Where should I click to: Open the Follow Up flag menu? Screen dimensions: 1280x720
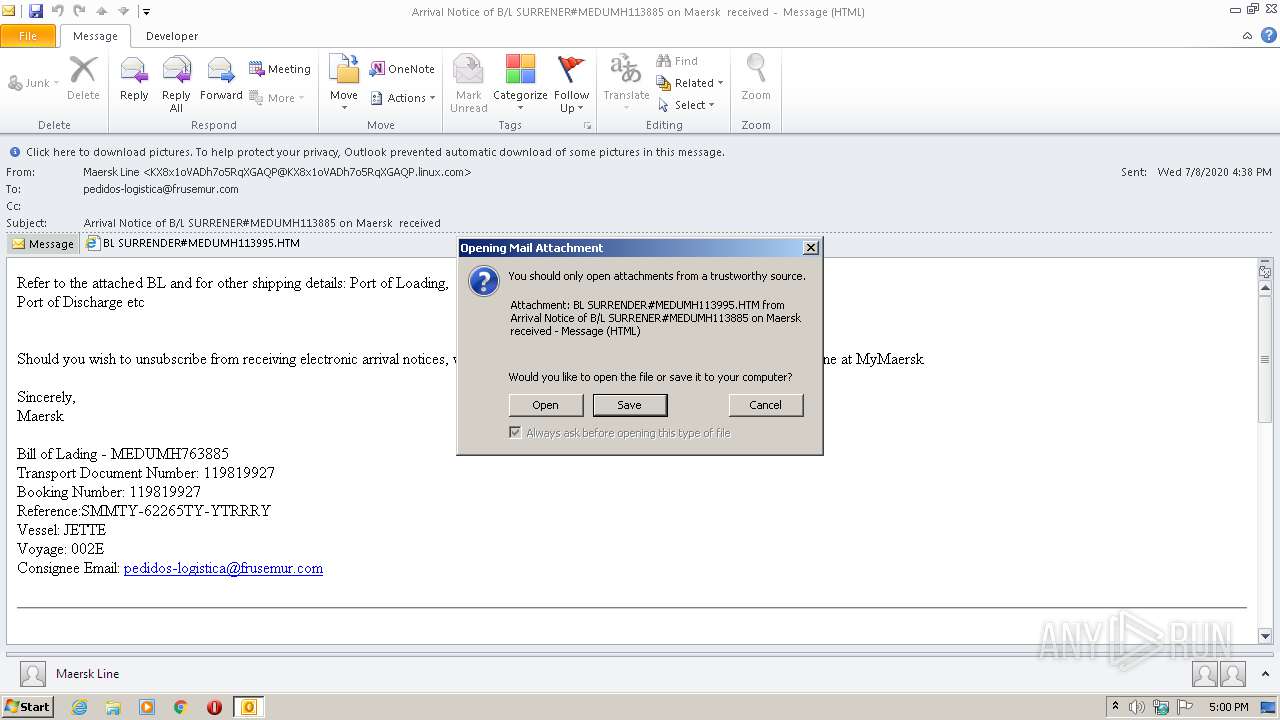pos(571,83)
